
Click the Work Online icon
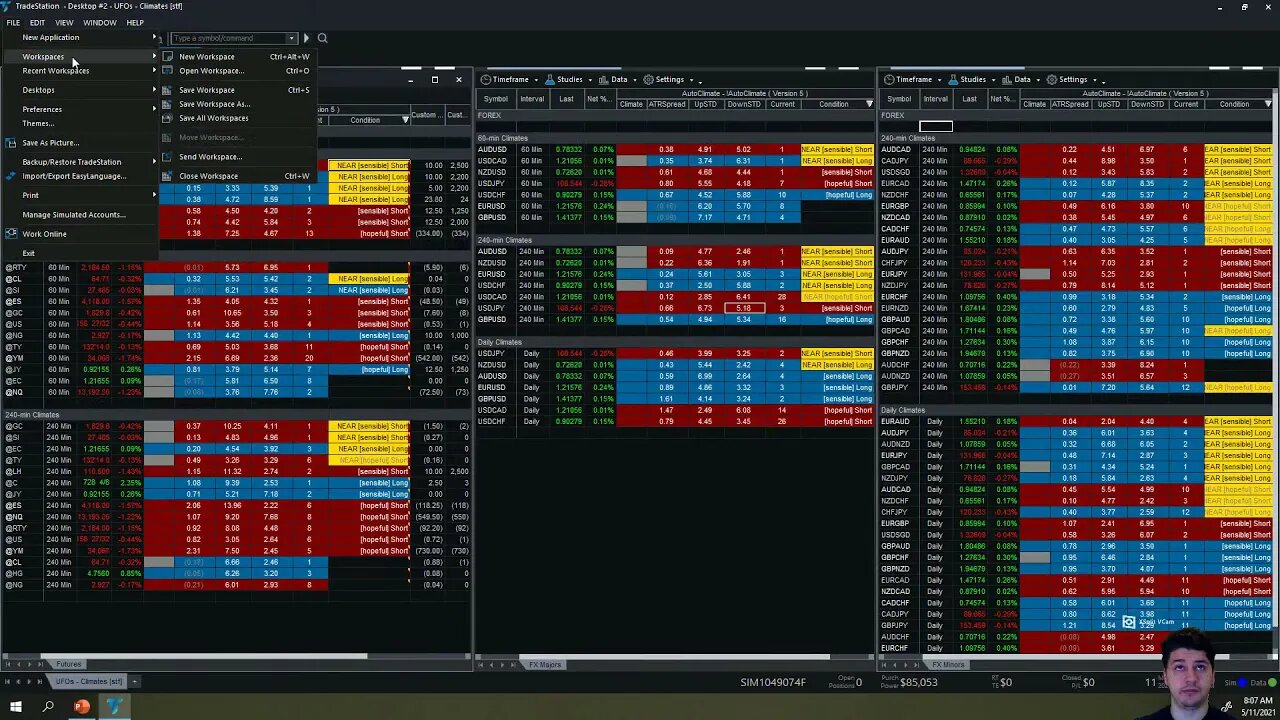[x=12, y=234]
